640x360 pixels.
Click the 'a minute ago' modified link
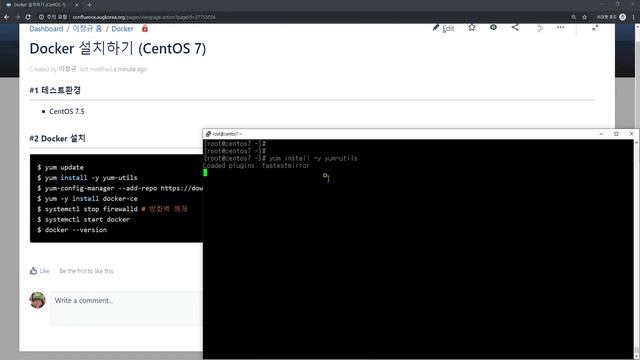pyautogui.click(x=130, y=69)
